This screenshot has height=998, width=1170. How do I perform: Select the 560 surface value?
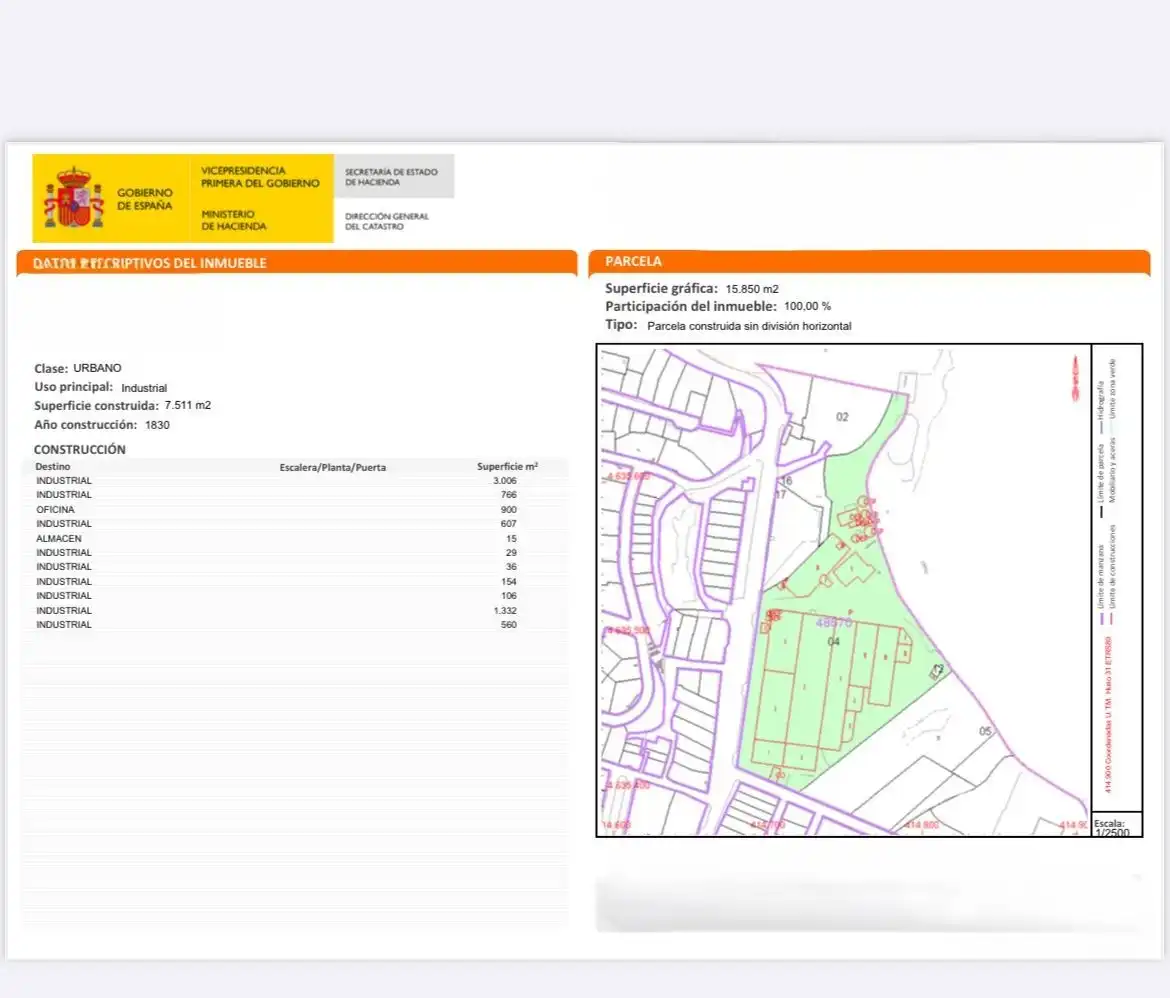point(509,625)
